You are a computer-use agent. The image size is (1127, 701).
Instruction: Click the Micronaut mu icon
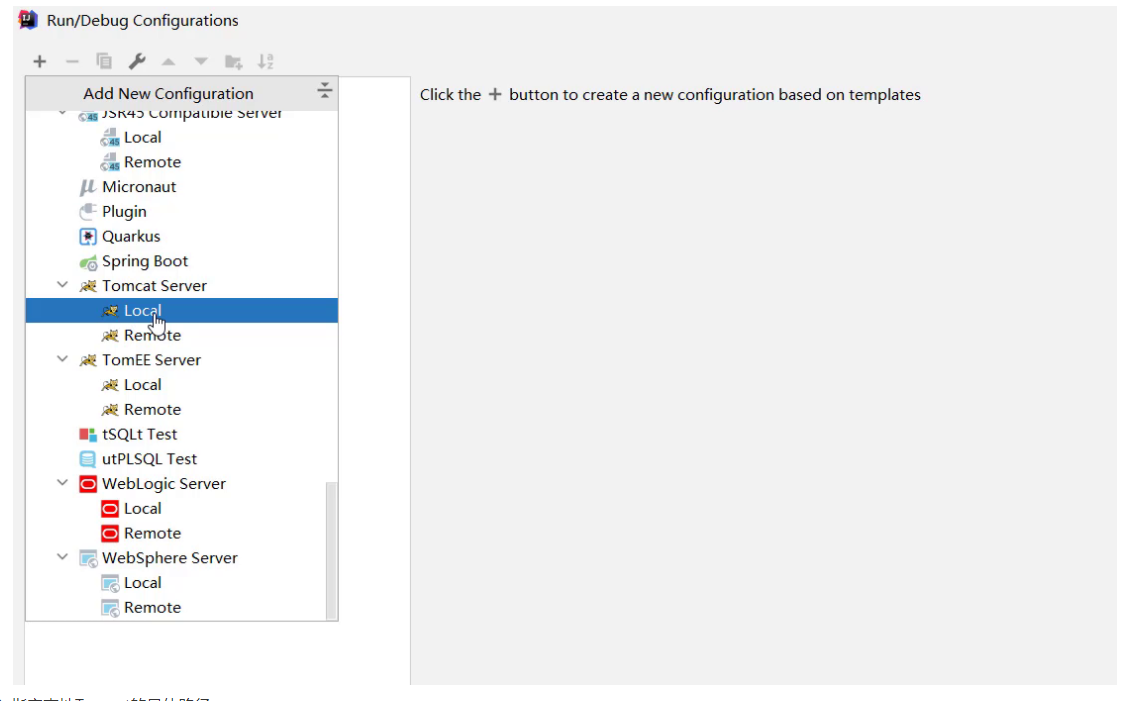[x=88, y=188]
